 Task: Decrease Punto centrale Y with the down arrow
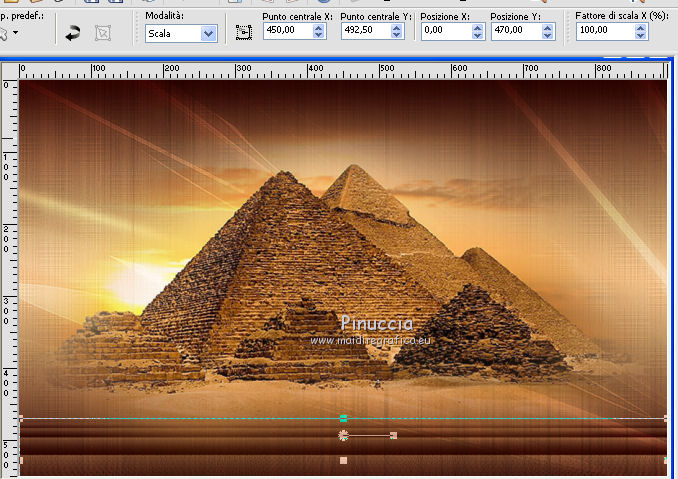point(397,35)
